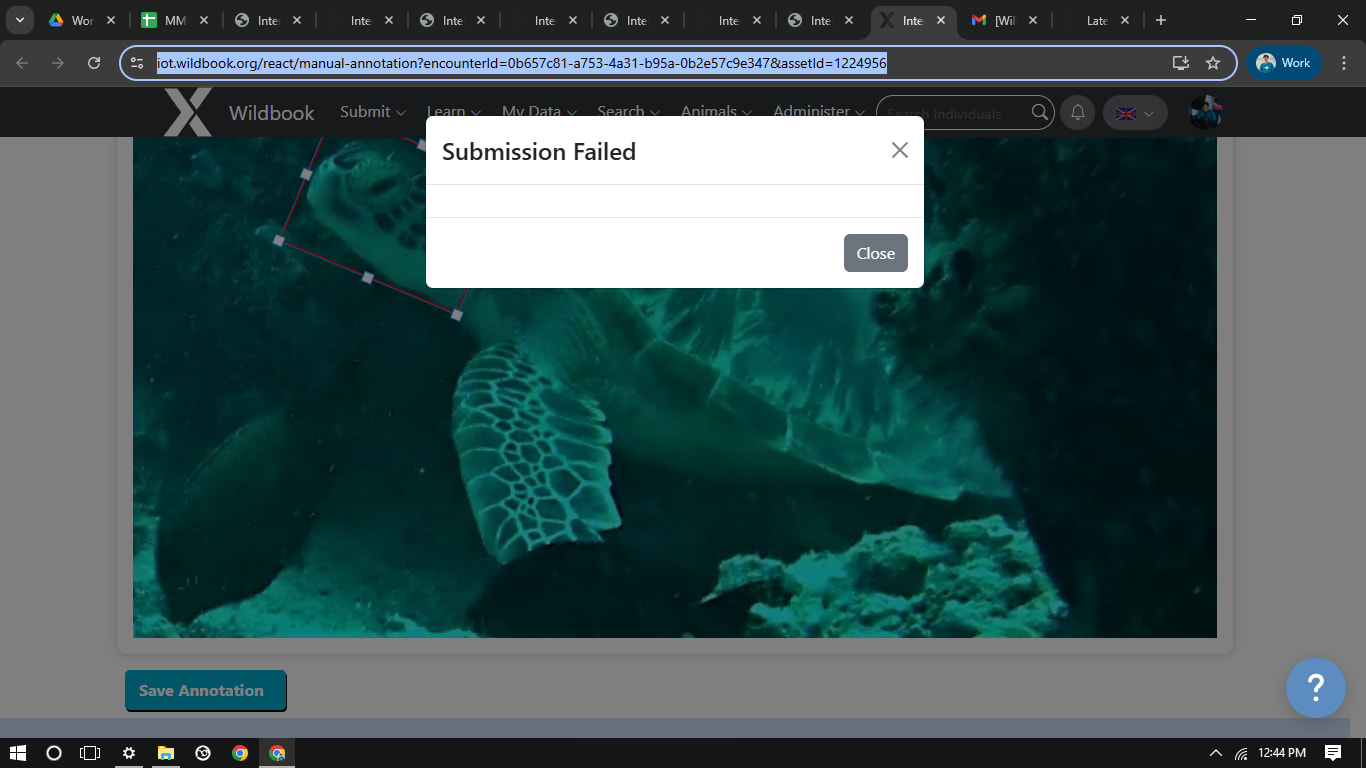Open the tab search chevron
This screenshot has height=768, width=1366.
(19, 20)
